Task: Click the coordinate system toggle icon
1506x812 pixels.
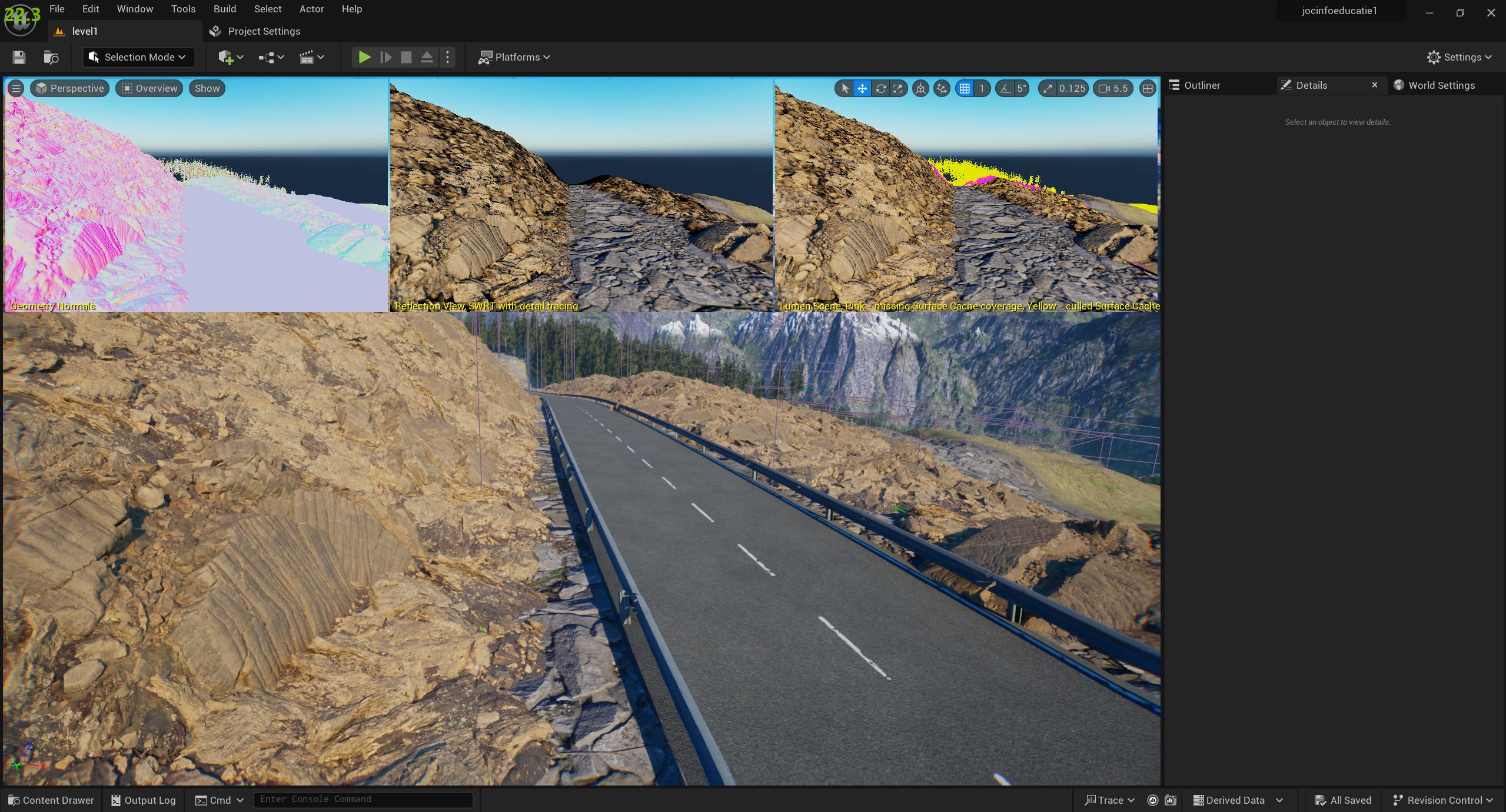Action: point(920,88)
